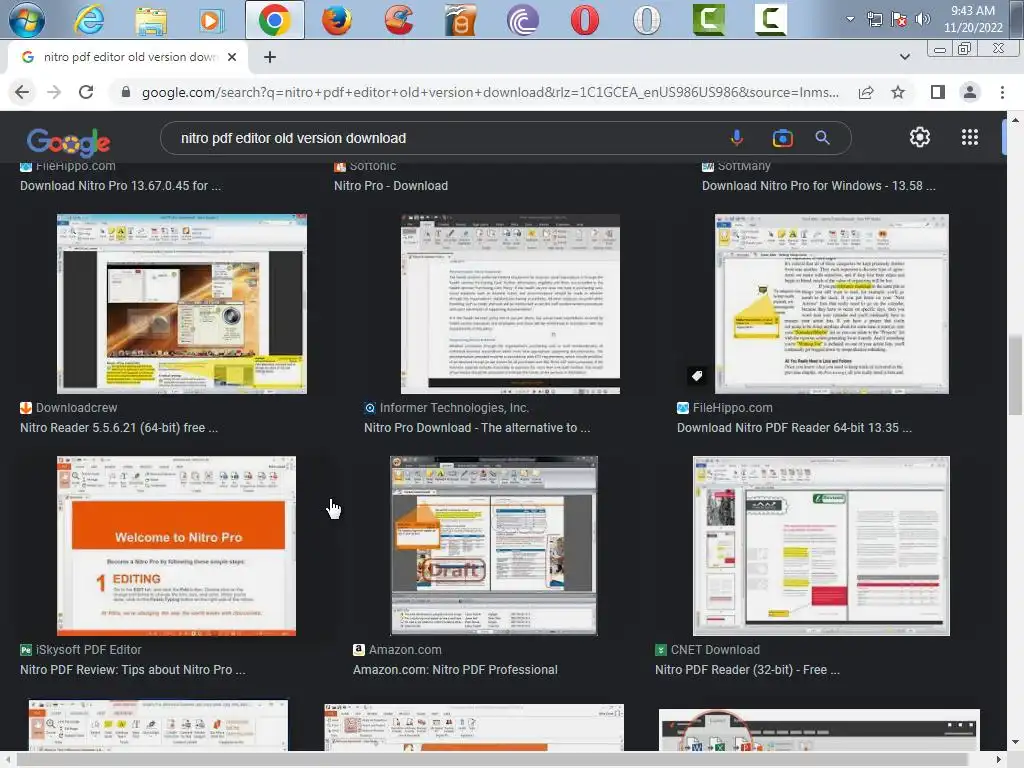Close the nitro pdf editor search tab
This screenshot has height=768, width=1024.
(232, 57)
